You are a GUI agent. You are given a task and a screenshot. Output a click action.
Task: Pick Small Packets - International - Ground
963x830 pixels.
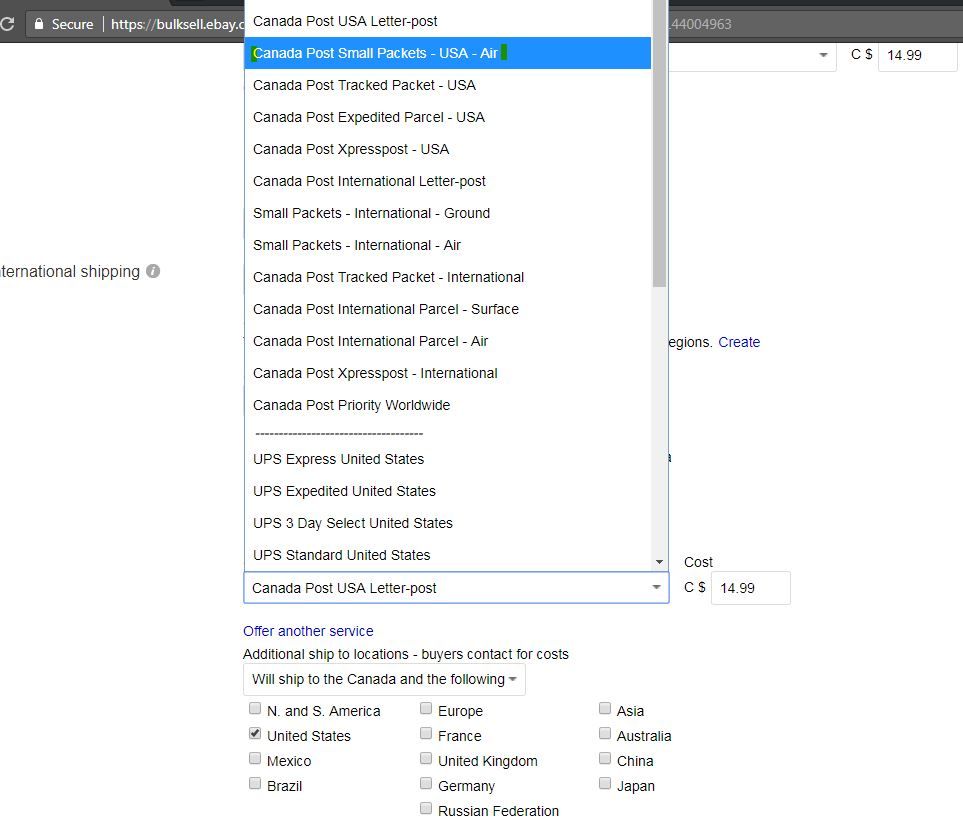pyautogui.click(x=448, y=213)
